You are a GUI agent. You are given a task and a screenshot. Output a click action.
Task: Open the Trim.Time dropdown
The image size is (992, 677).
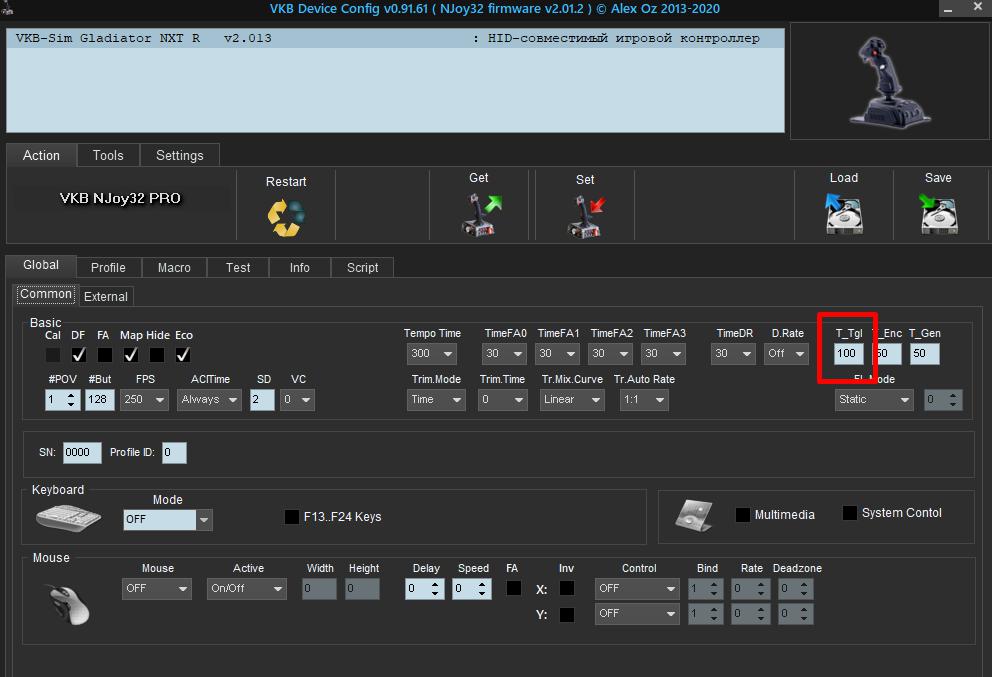click(502, 400)
